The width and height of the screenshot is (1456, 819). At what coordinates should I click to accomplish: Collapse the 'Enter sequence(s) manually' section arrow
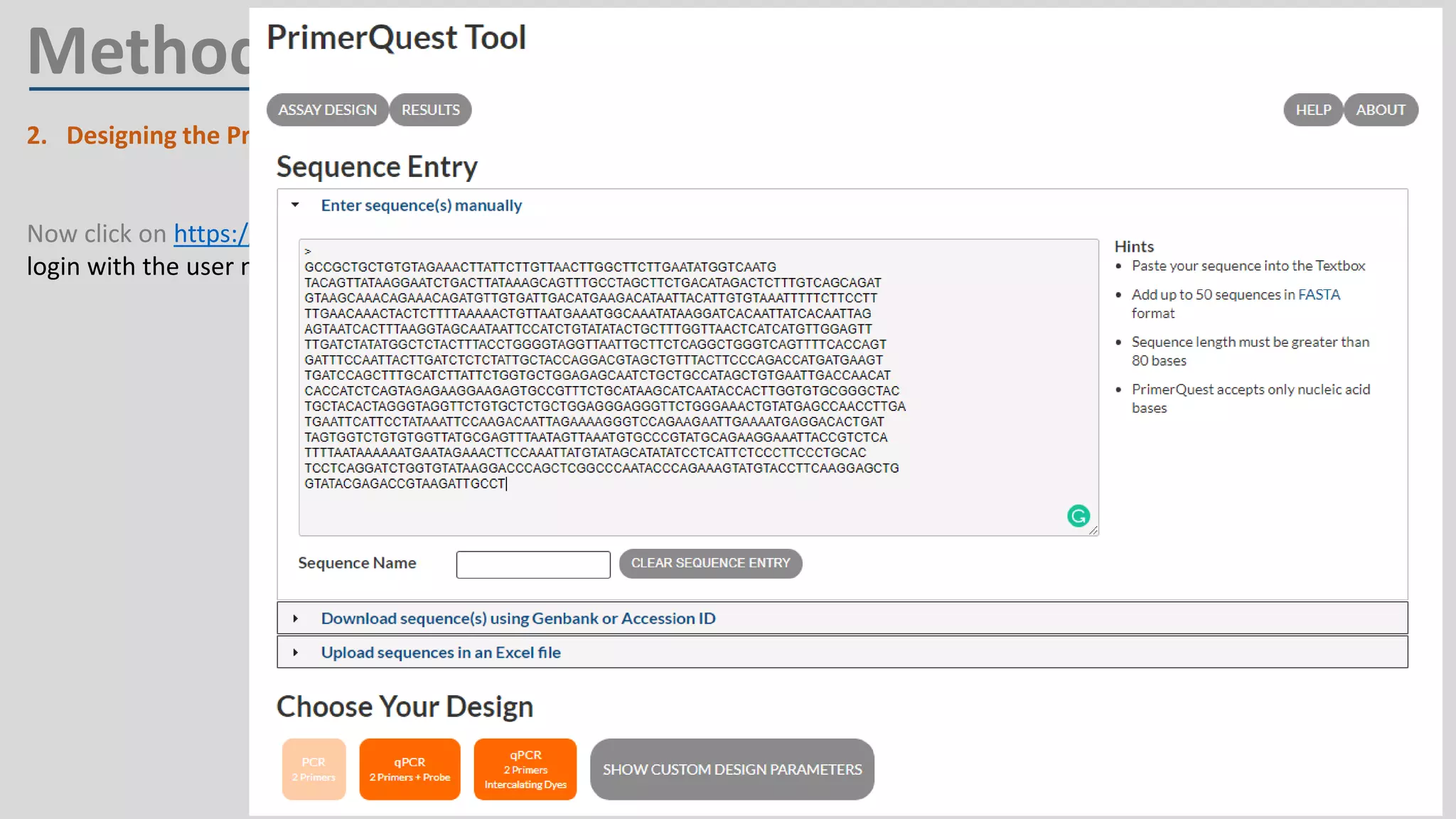(x=295, y=205)
